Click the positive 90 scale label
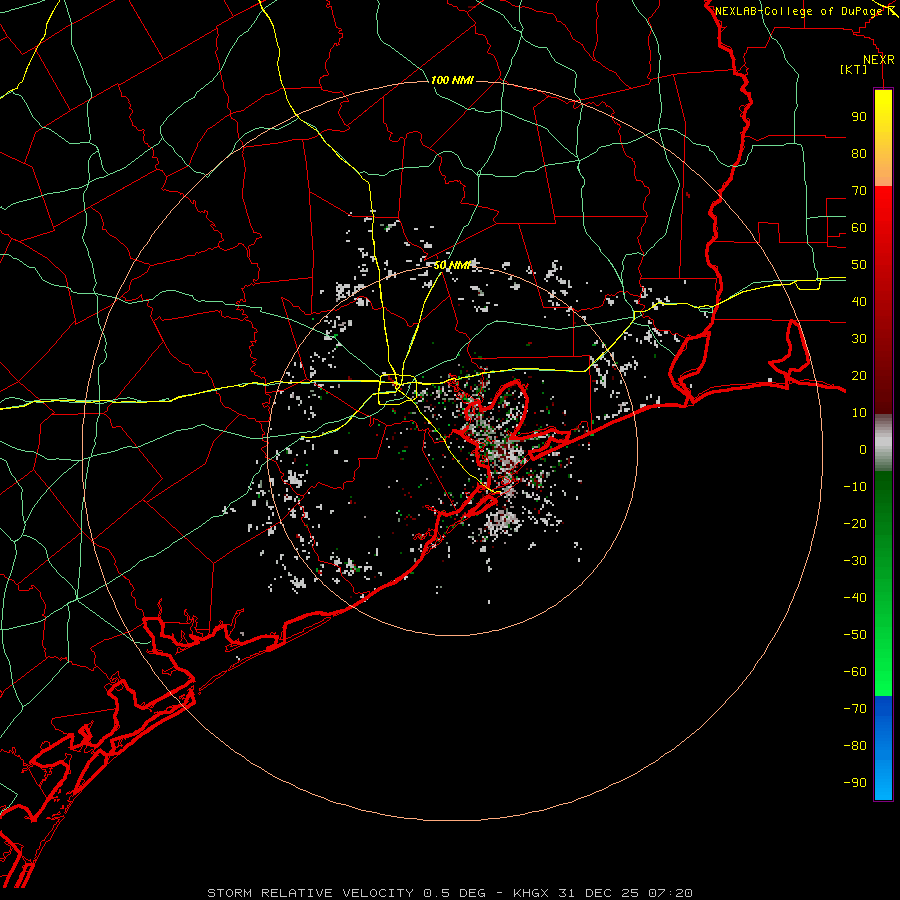 coord(859,117)
